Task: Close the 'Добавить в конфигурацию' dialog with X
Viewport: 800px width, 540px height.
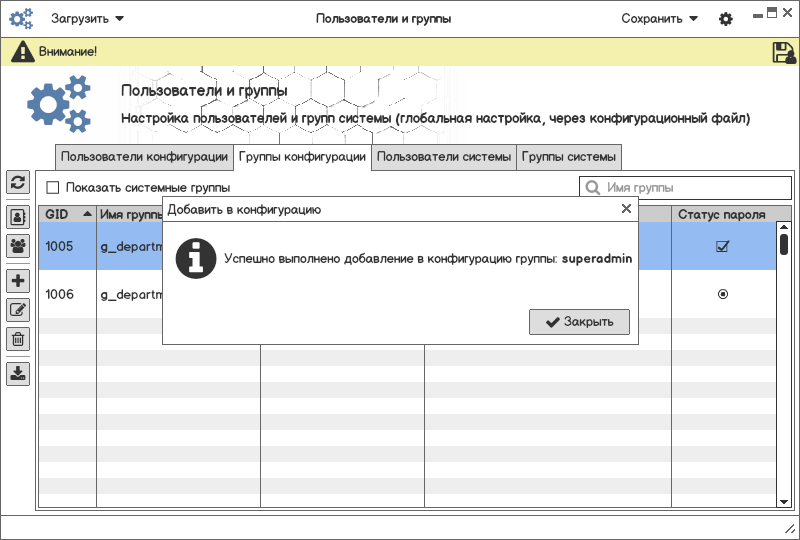Action: [x=626, y=209]
